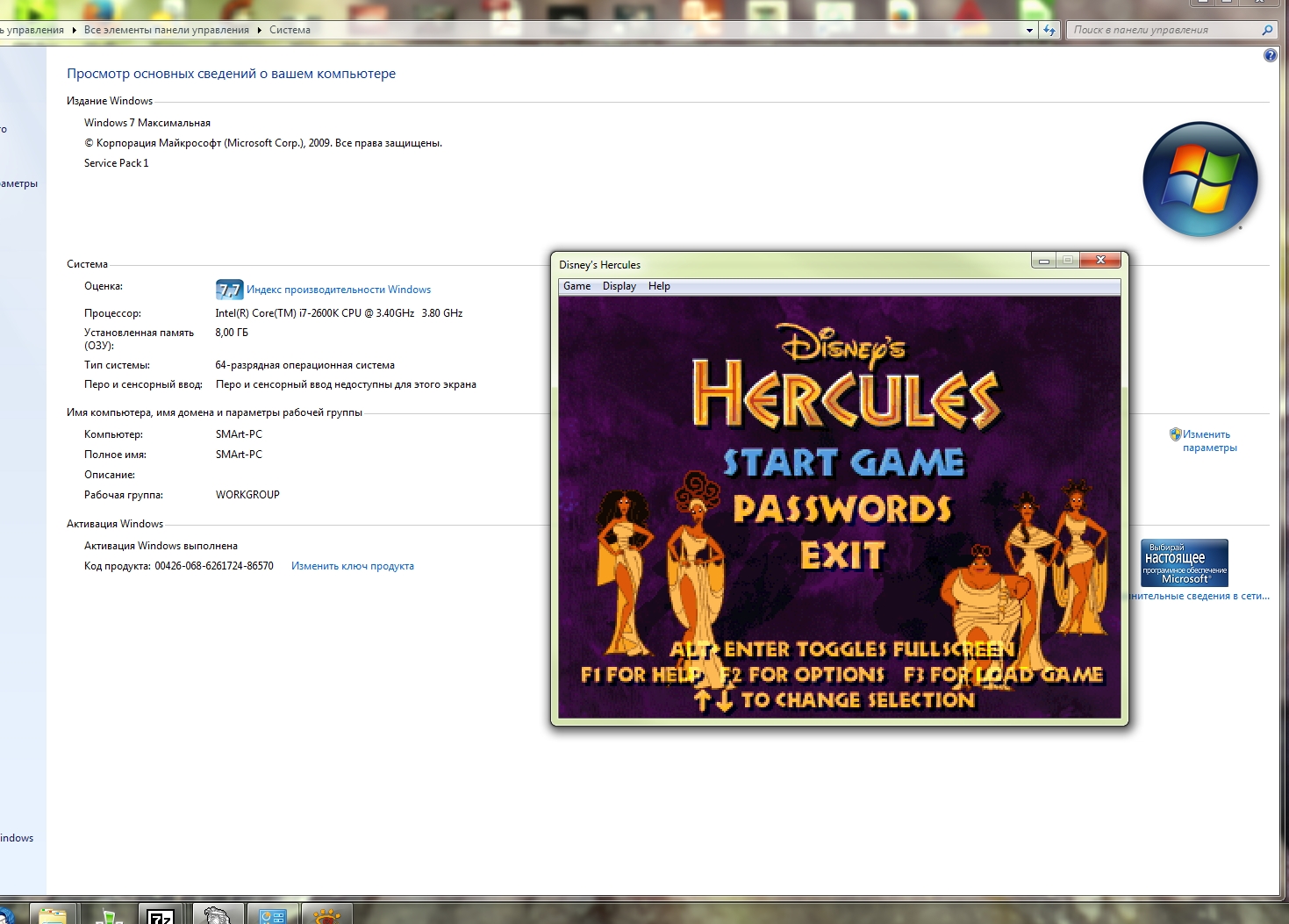Open the Control Panel help question-mark icon
This screenshot has width=1289, height=924.
[1270, 55]
